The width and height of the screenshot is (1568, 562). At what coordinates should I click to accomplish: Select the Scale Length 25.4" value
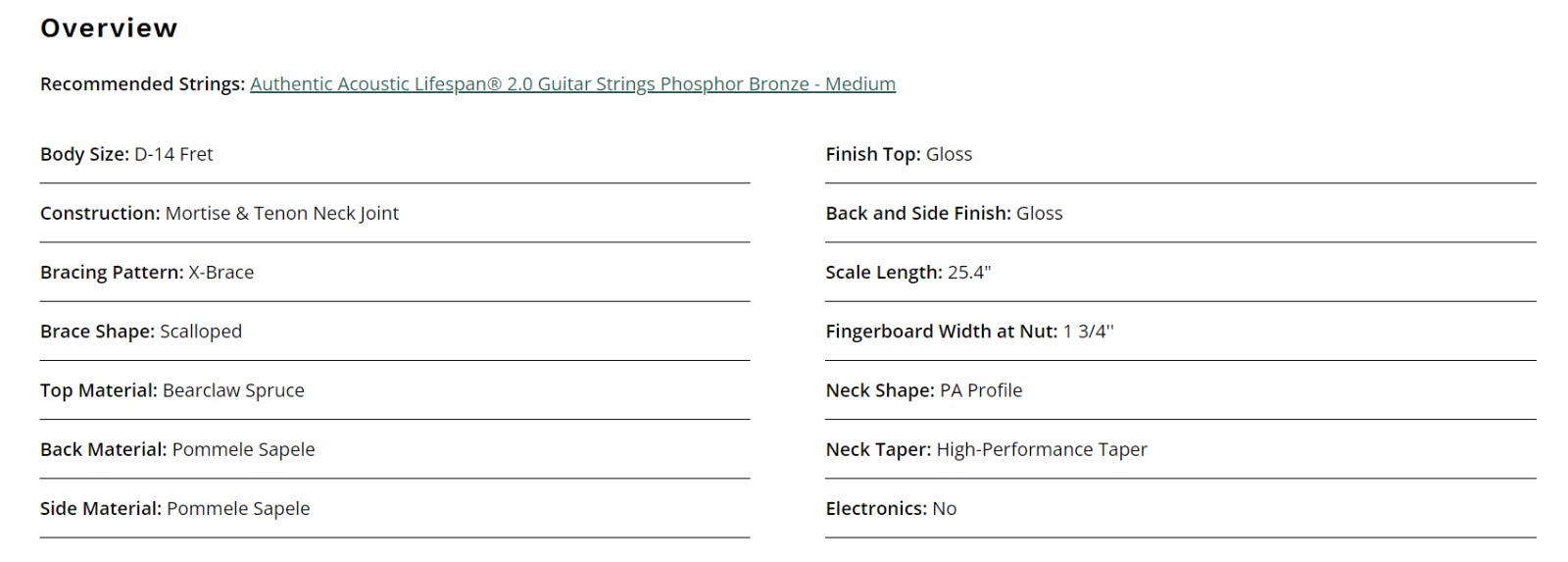pyautogui.click(x=969, y=272)
